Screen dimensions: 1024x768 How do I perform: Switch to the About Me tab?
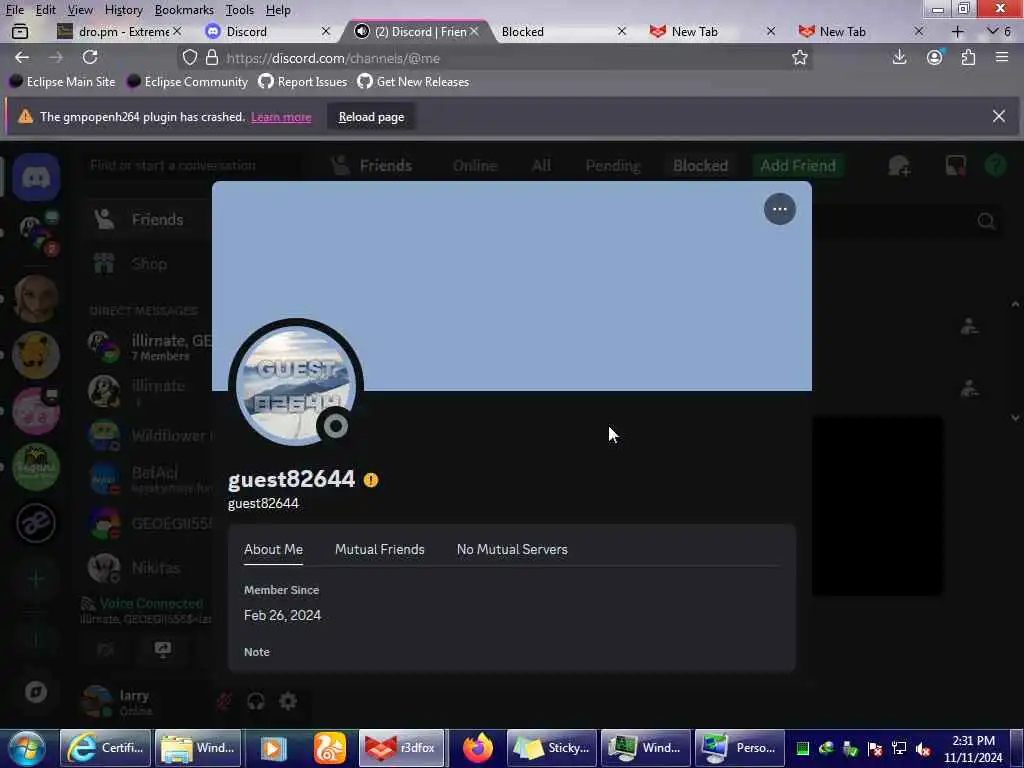tap(273, 549)
